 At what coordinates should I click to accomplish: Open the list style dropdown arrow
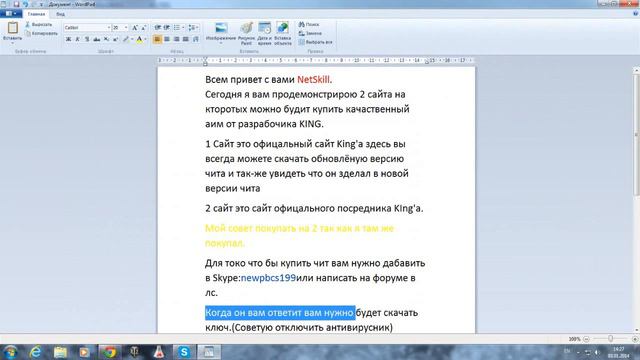tap(183, 27)
